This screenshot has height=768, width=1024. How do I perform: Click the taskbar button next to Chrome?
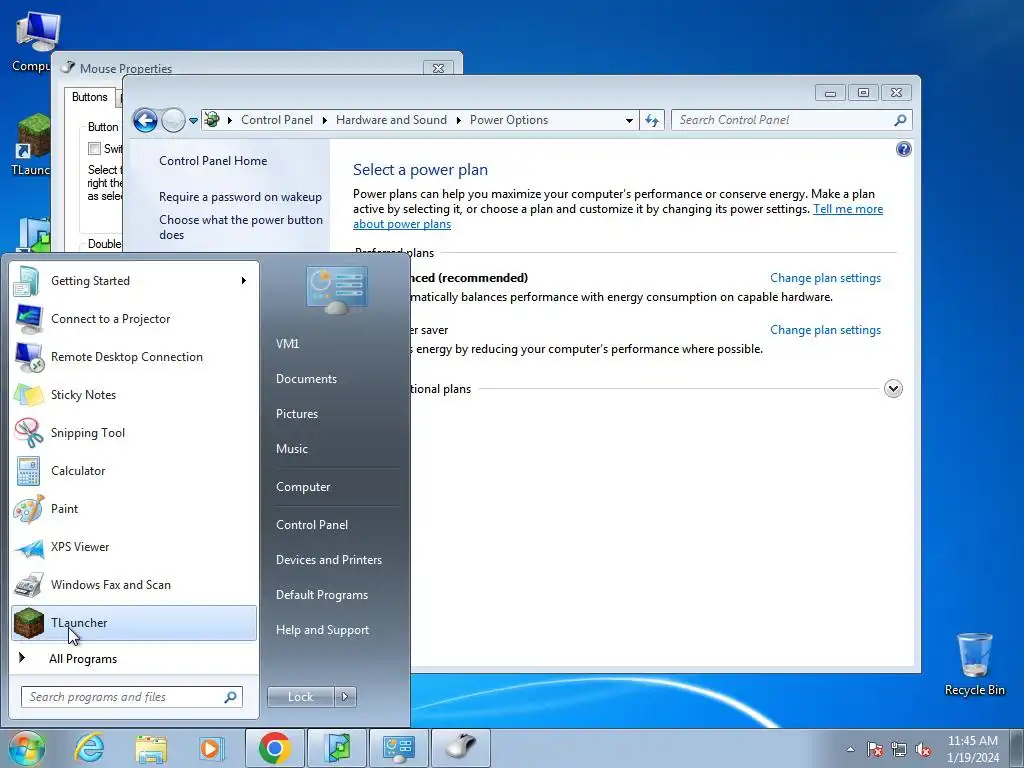tap(336, 748)
